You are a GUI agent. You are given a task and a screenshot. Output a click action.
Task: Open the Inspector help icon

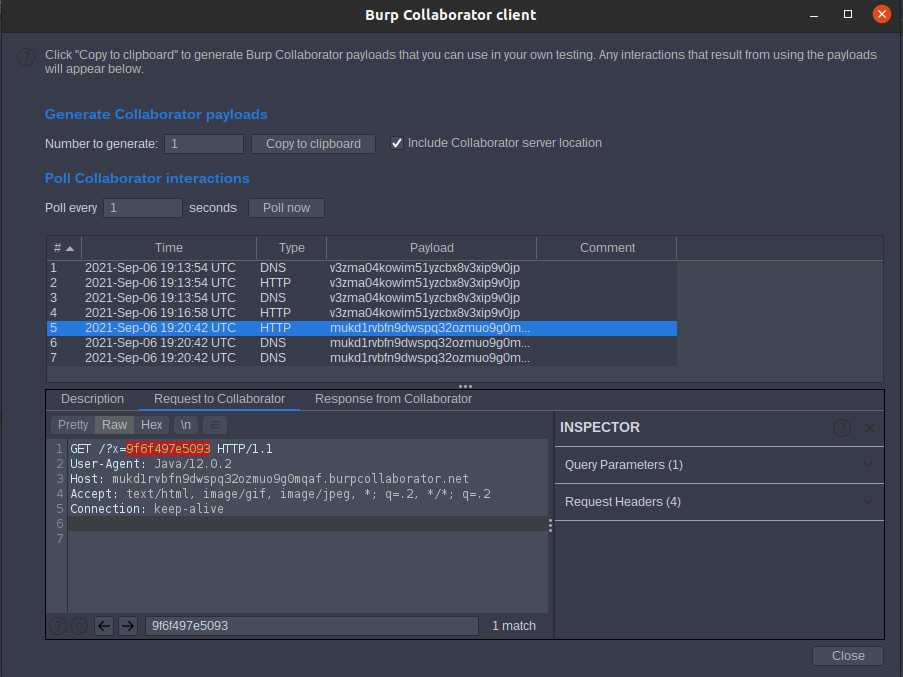841,428
